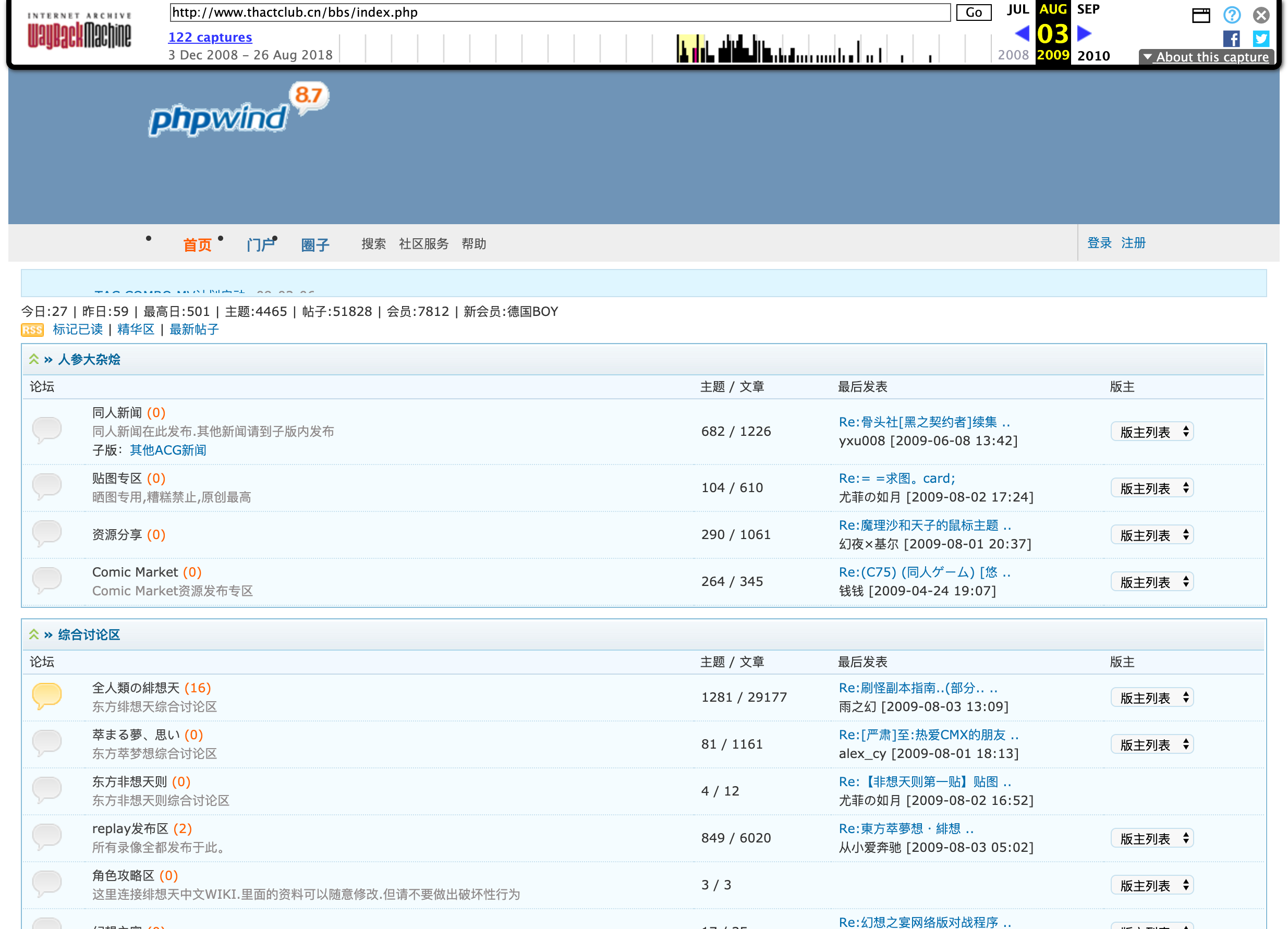Select the 门户 navigation tab

[261, 245]
